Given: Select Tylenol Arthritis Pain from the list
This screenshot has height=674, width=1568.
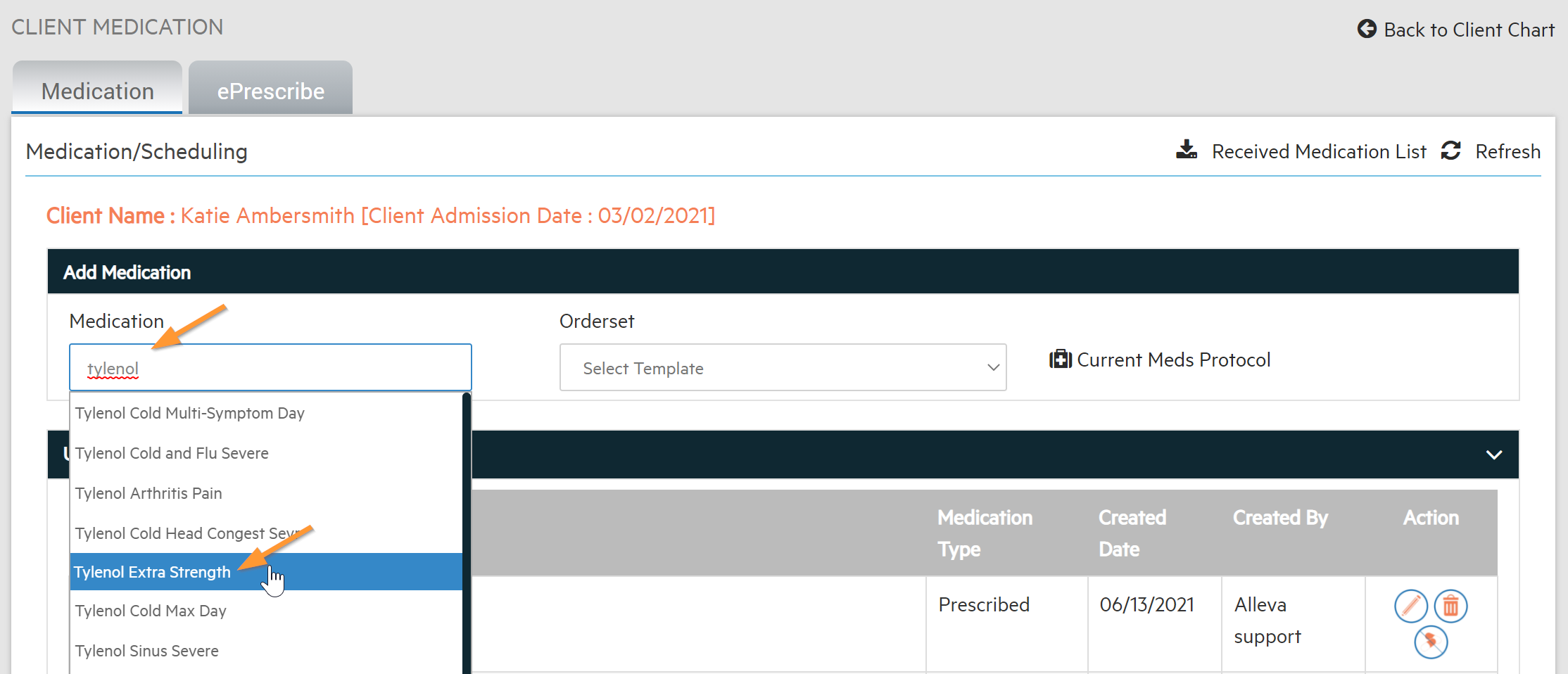Looking at the screenshot, I should coord(148,492).
